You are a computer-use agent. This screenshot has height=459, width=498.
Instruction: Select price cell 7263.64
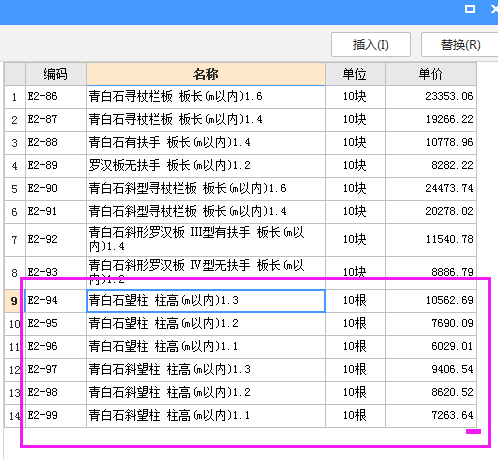coord(431,416)
